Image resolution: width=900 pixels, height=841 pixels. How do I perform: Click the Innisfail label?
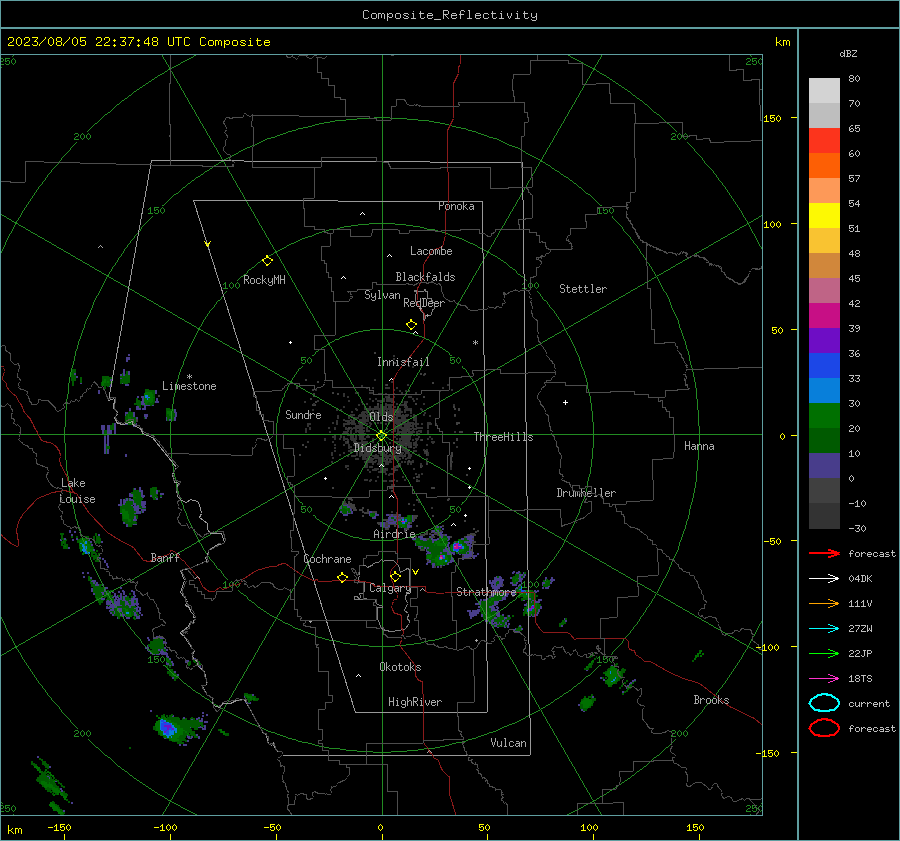403,362
